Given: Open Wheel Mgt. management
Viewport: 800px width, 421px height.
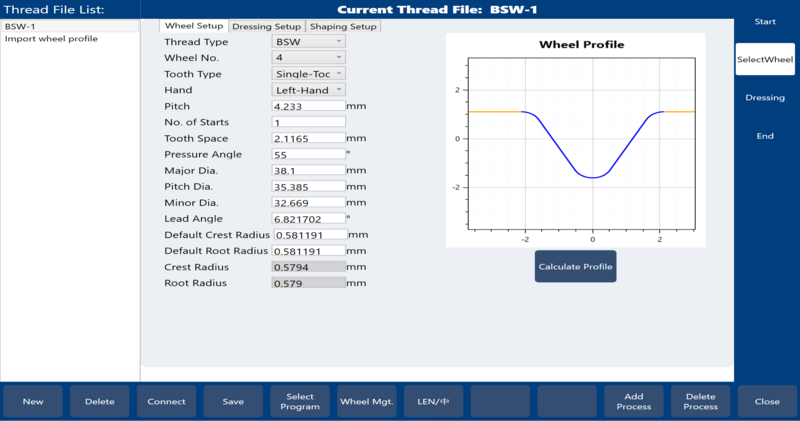Looking at the screenshot, I should pos(367,402).
